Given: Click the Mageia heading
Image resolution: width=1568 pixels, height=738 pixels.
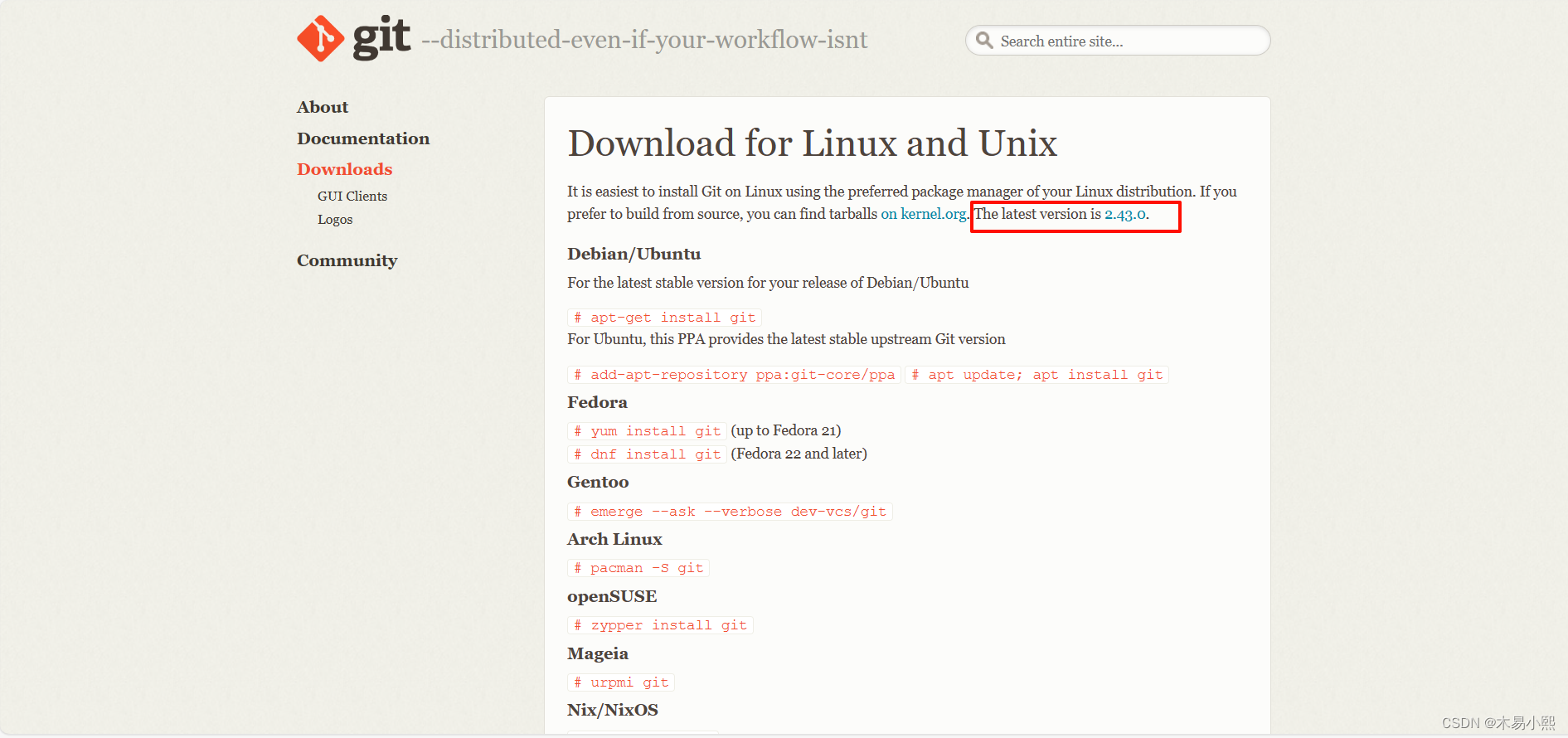Looking at the screenshot, I should click(x=598, y=654).
